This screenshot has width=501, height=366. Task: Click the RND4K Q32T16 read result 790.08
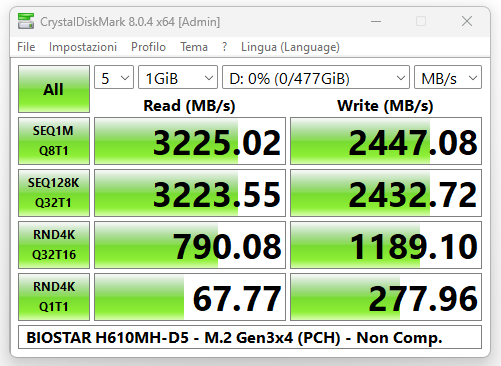click(190, 245)
